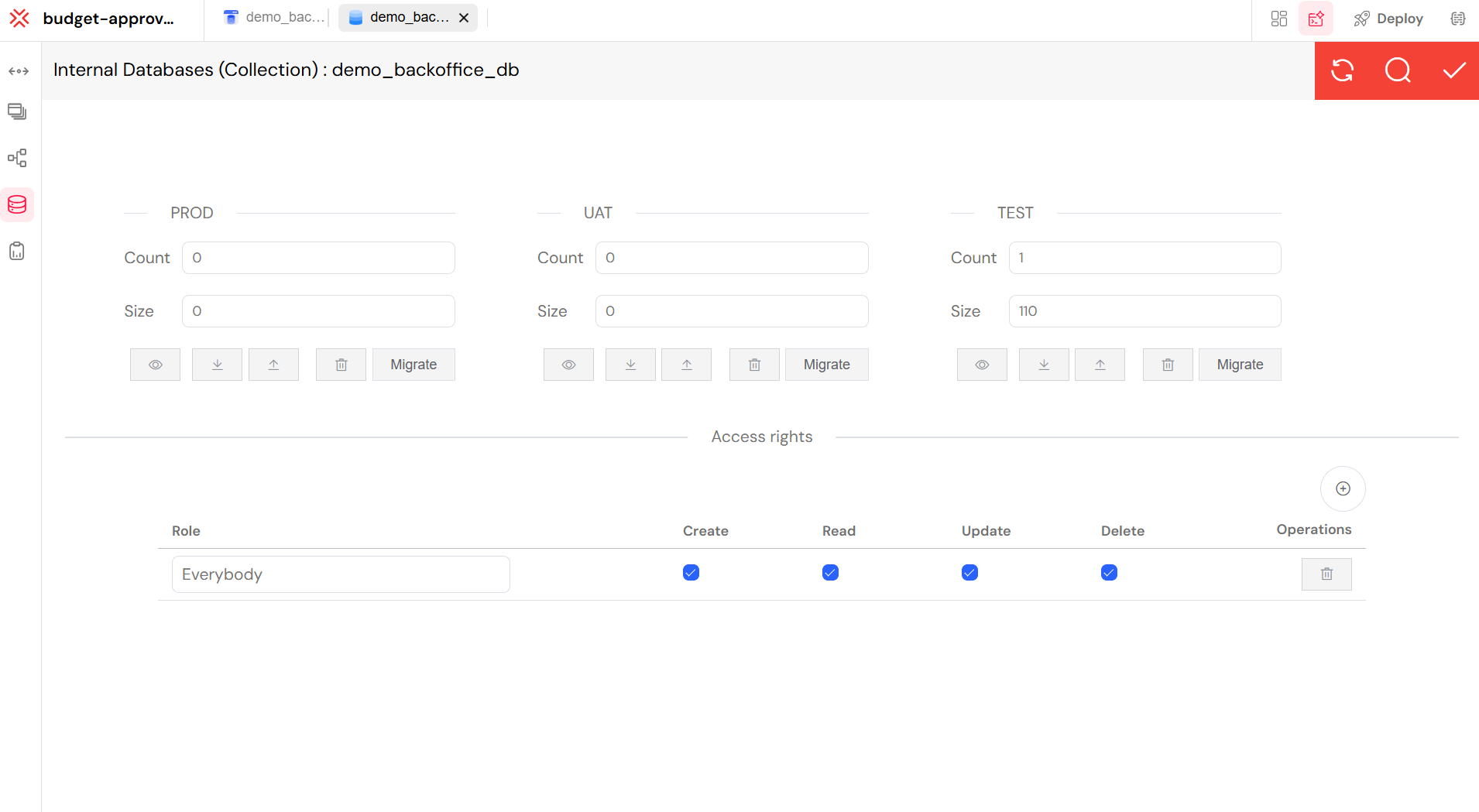The height and width of the screenshot is (812, 1479).
Task: Uncheck Delete permission for Everybody
Action: point(1109,573)
